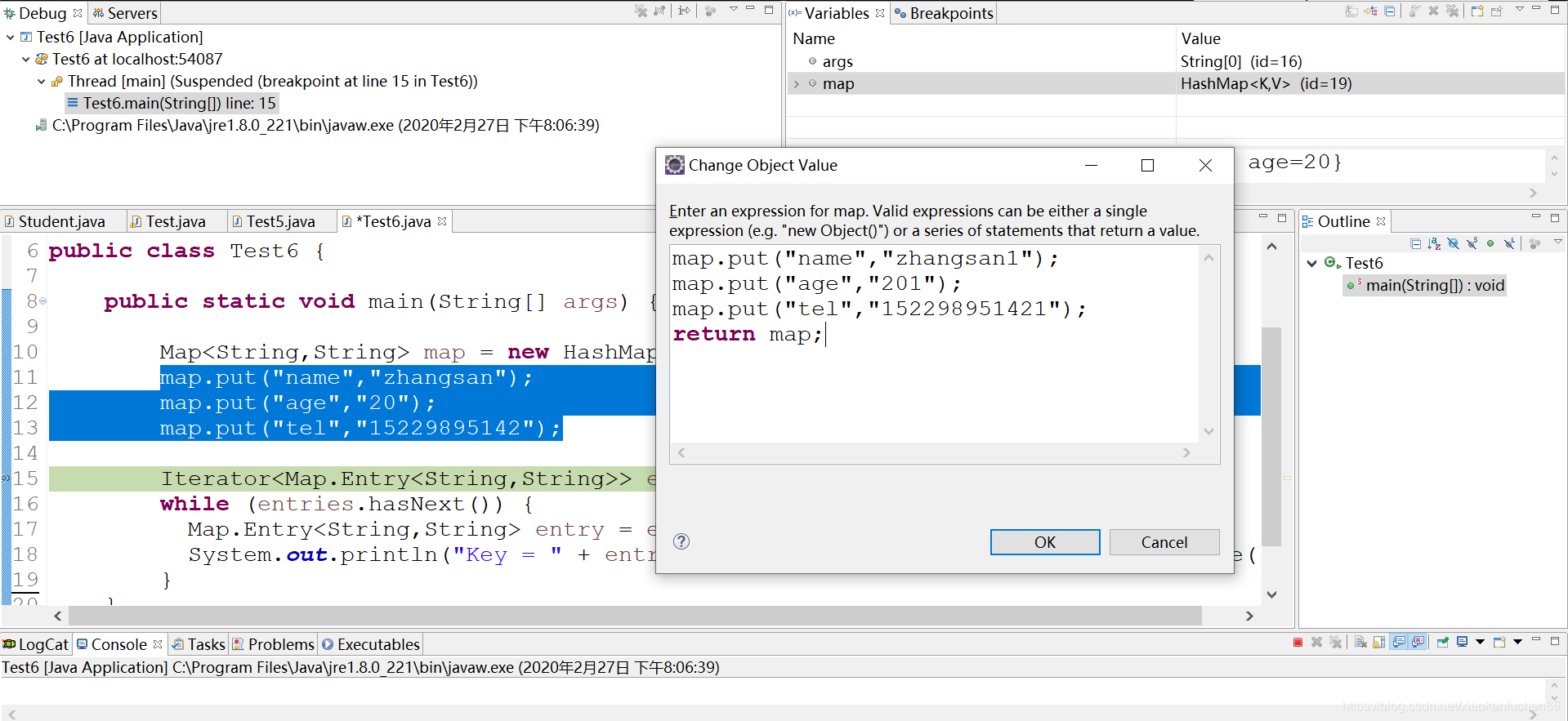The image size is (1568, 721).
Task: Pin the Console view
Action: (x=1442, y=642)
